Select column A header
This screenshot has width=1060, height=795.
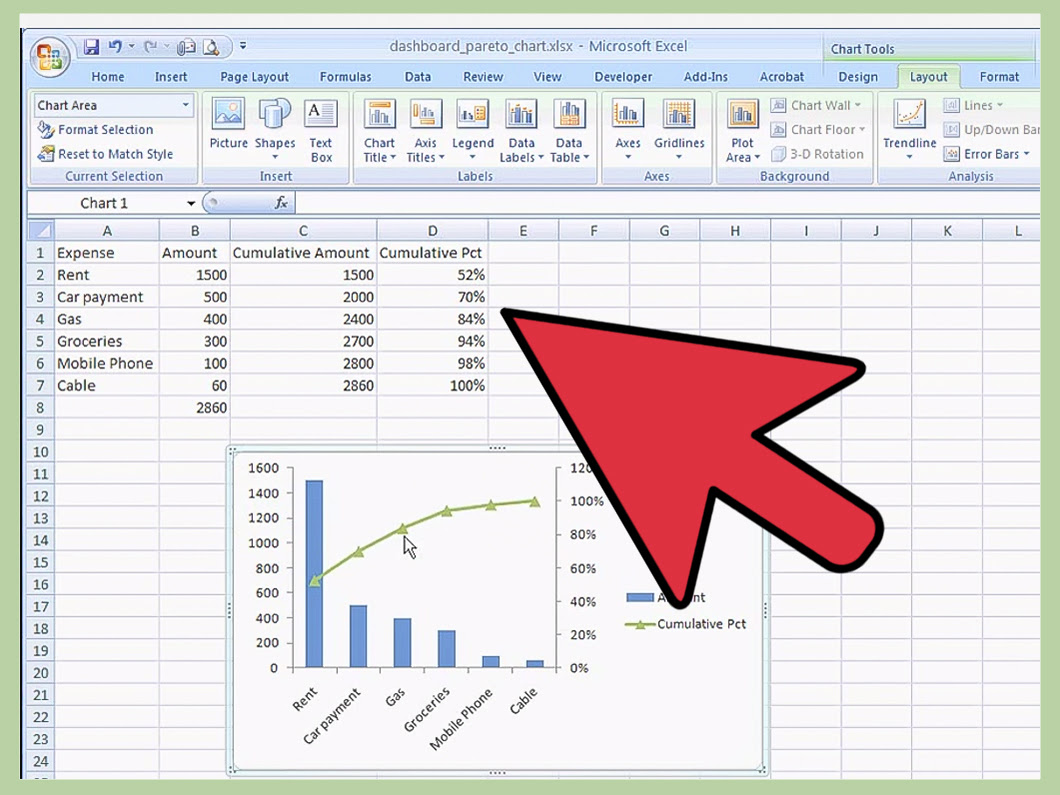click(107, 231)
